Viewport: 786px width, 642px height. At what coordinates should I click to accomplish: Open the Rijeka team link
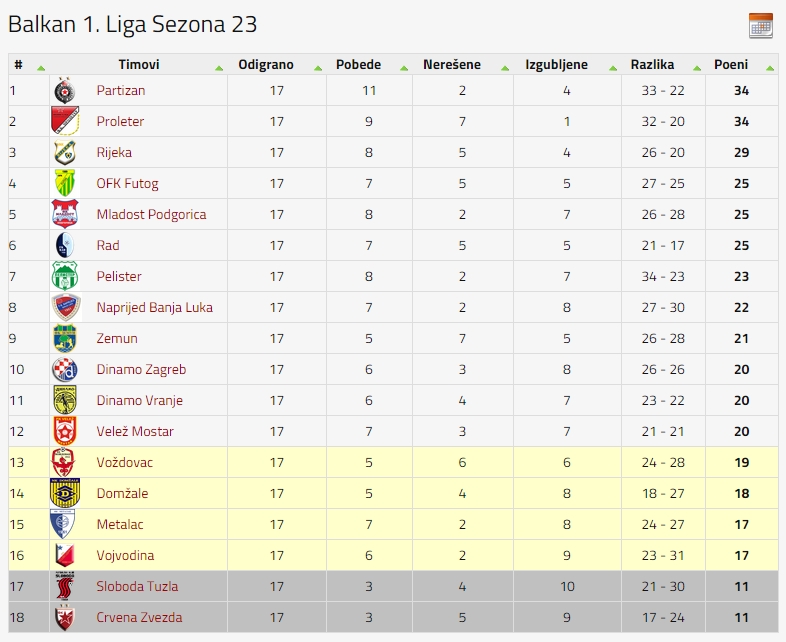(114, 152)
